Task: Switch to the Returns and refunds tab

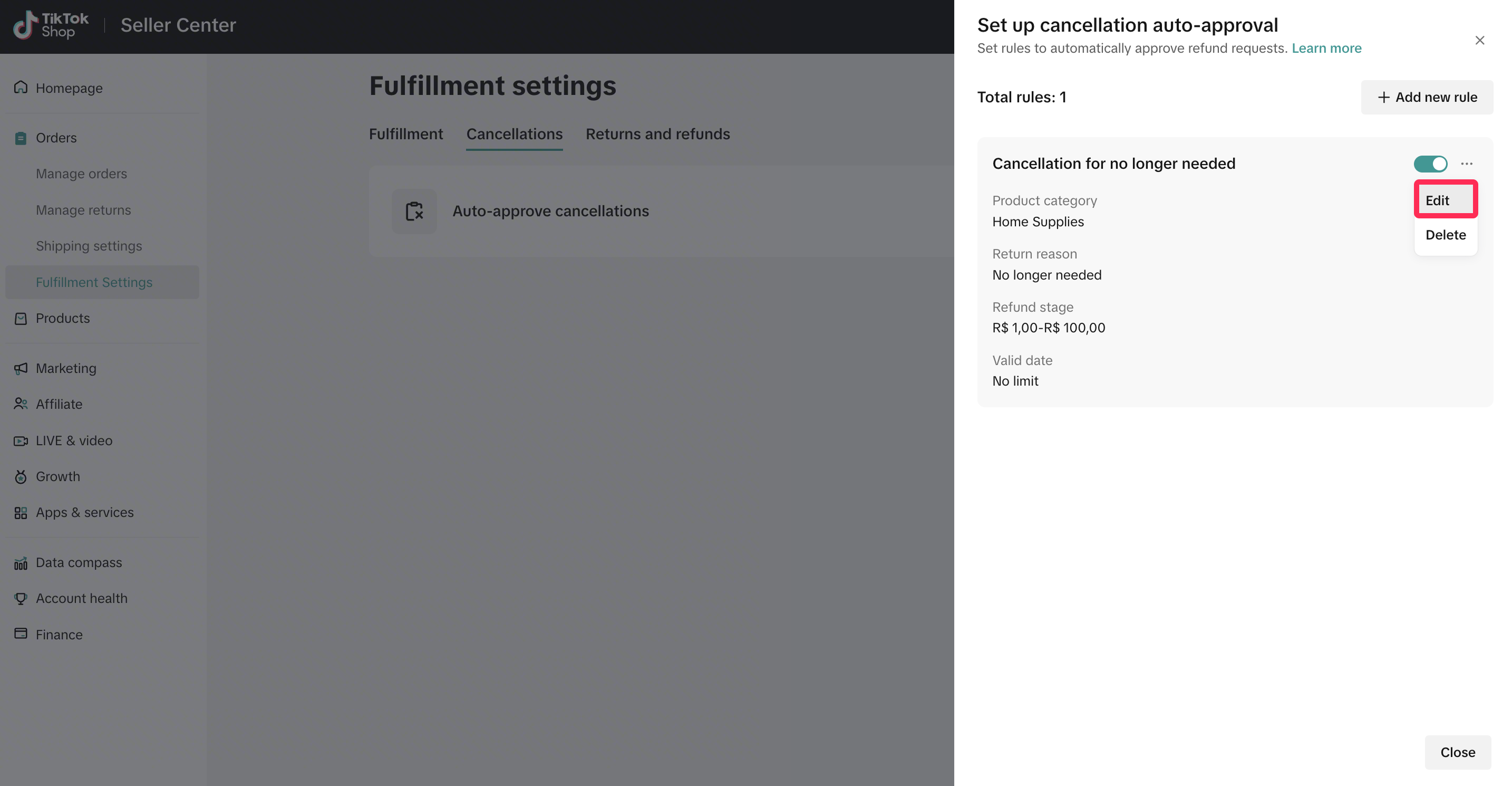Action: (x=657, y=135)
